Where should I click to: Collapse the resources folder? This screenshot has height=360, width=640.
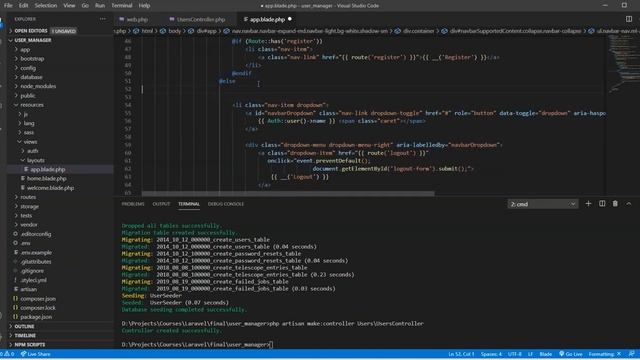point(32,105)
